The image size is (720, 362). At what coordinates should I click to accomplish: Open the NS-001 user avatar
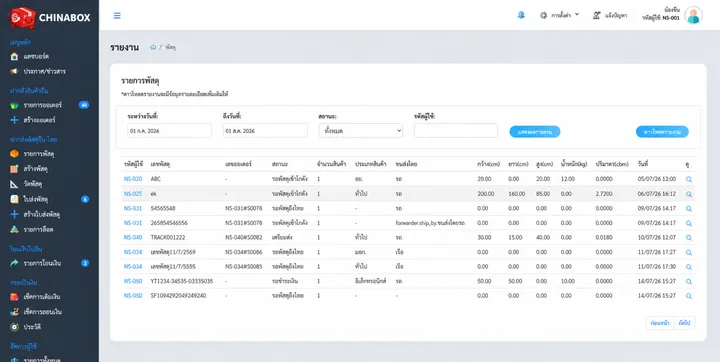[693, 15]
